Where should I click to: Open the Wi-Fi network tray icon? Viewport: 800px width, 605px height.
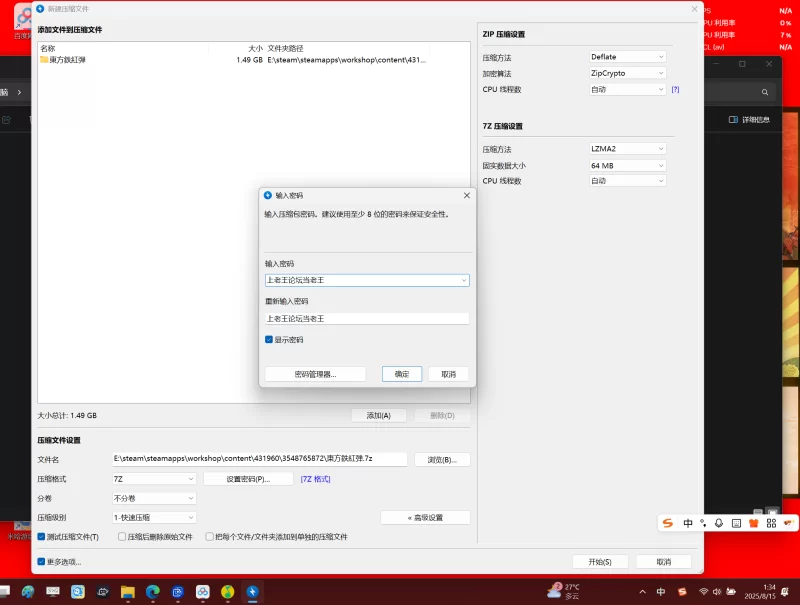click(x=704, y=592)
